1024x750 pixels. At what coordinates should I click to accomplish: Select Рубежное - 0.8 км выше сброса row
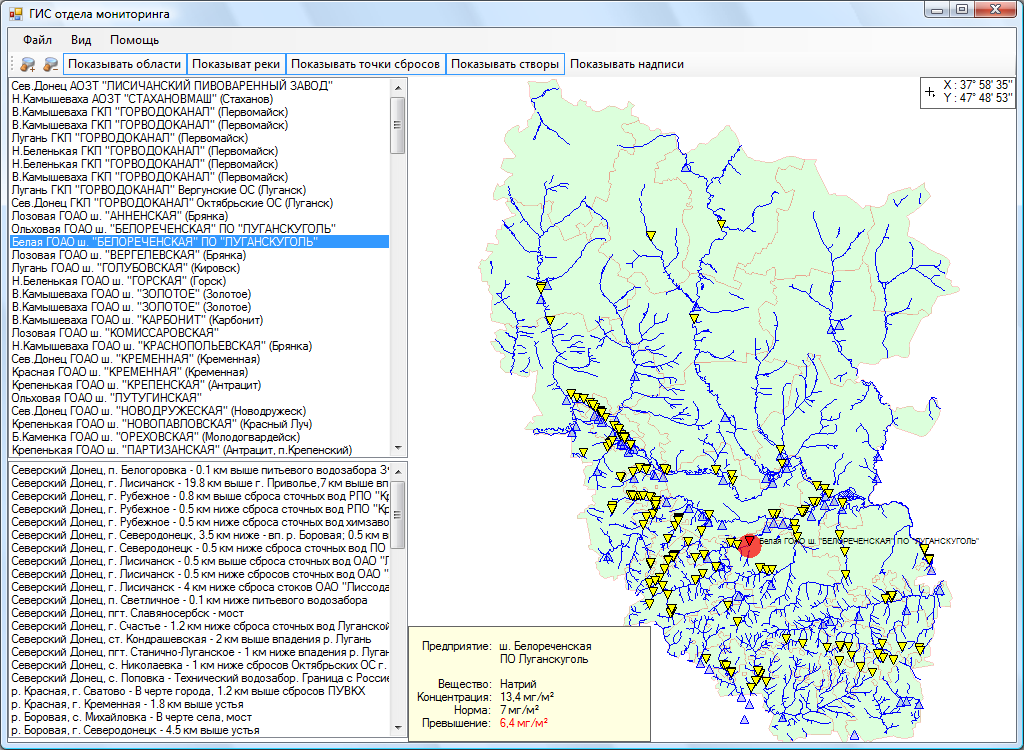point(200,496)
